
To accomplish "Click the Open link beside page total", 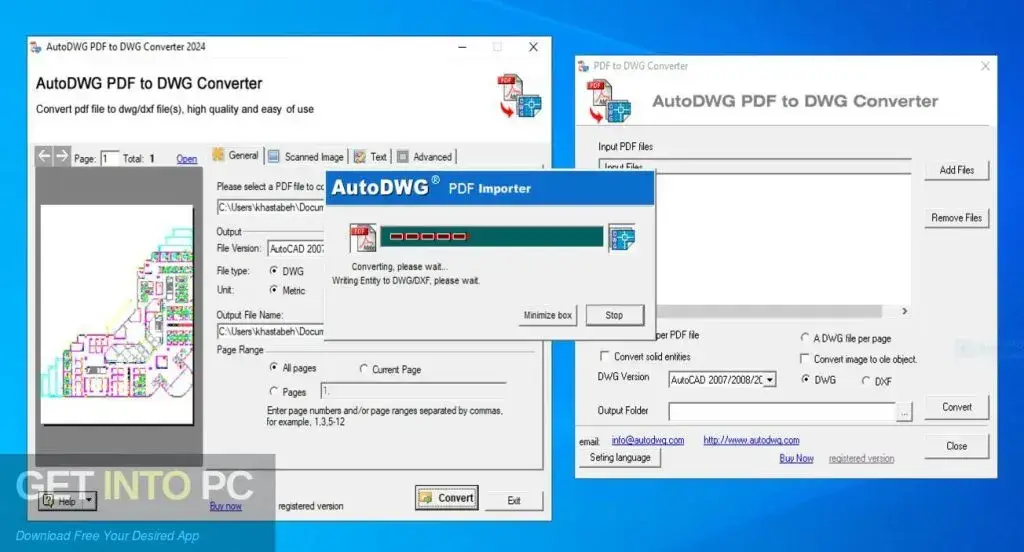I will [x=186, y=159].
